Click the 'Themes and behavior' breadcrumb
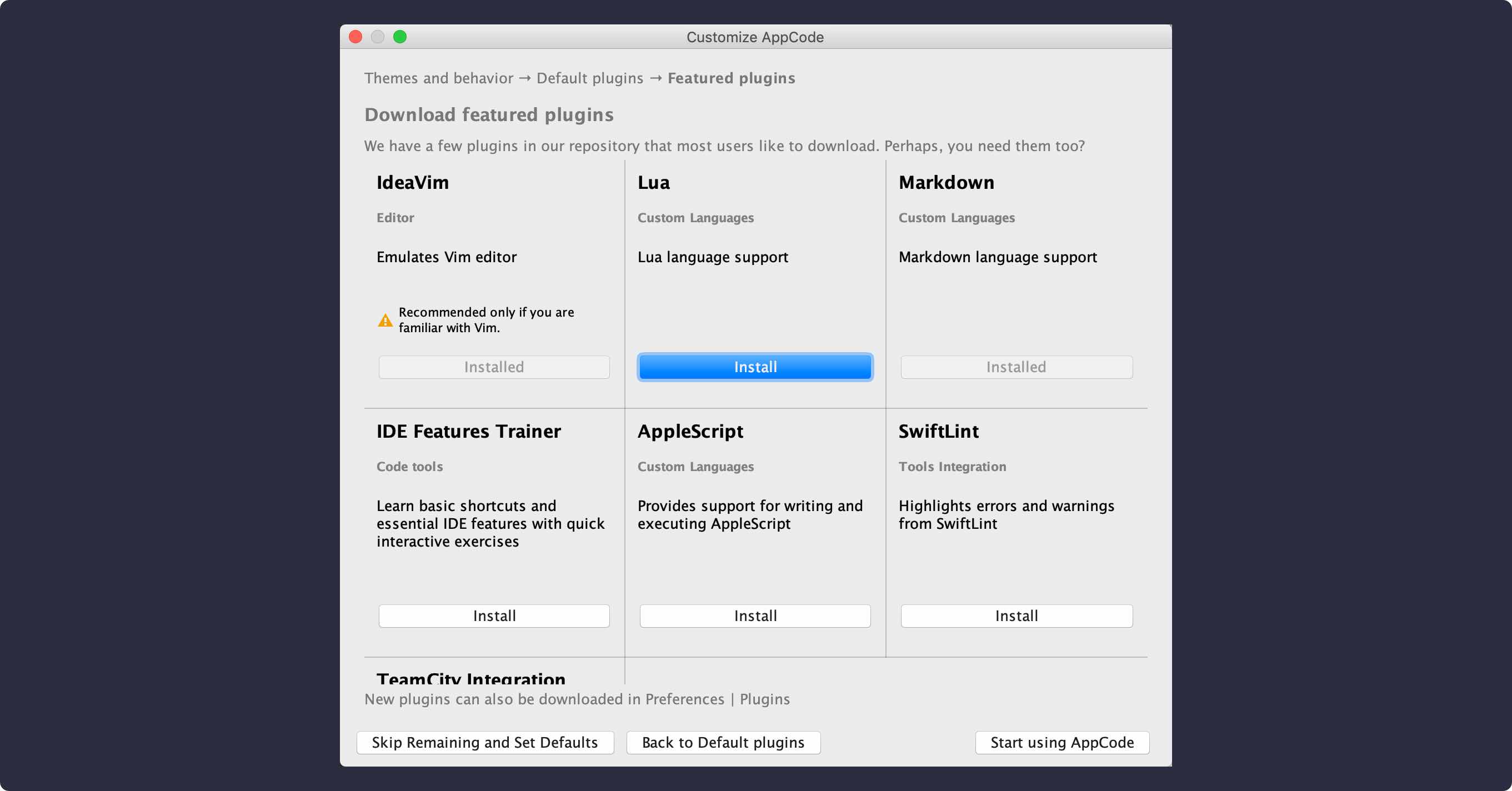The width and height of the screenshot is (1512, 791). click(438, 78)
